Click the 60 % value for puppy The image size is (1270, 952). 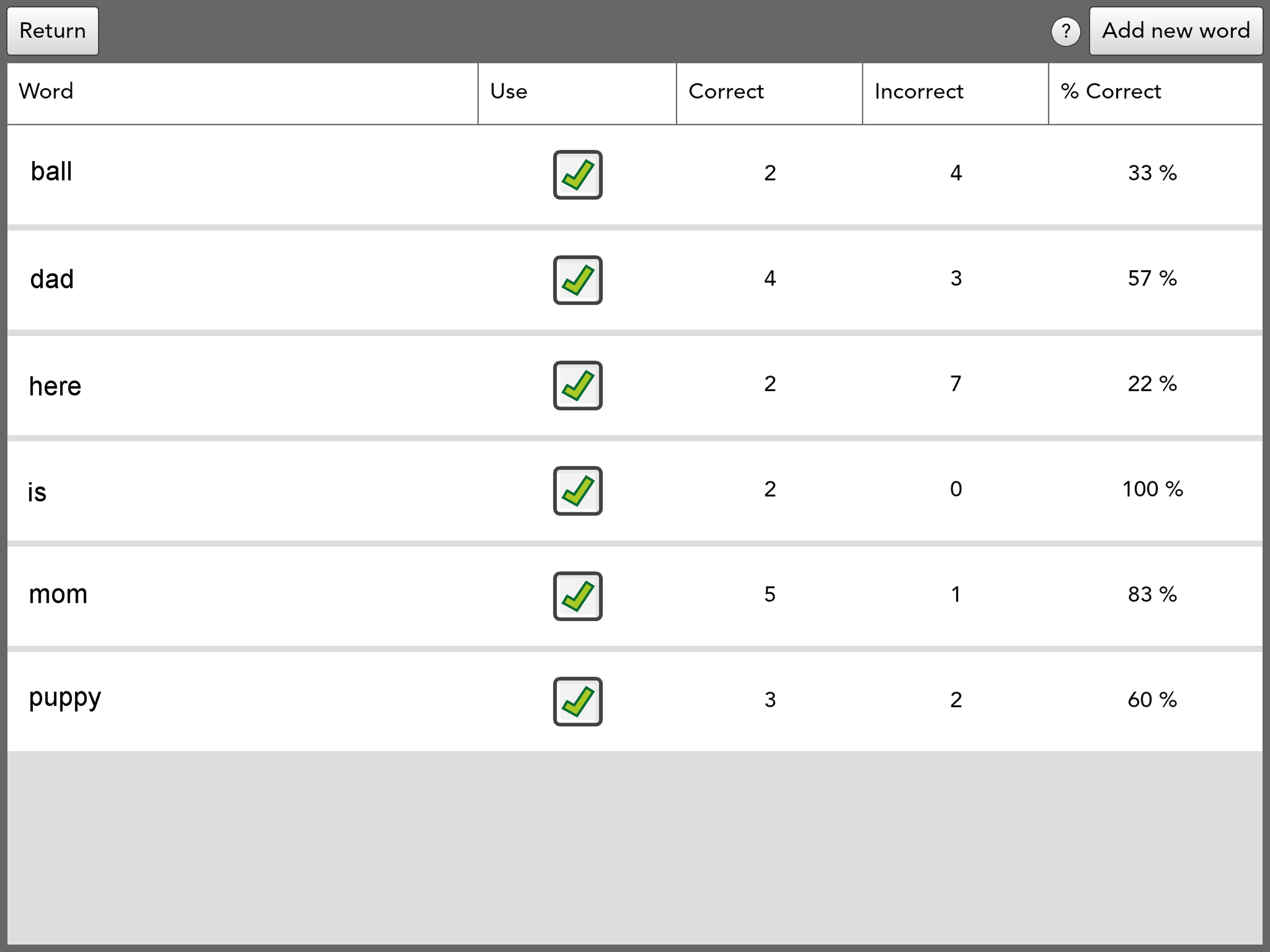coord(1152,700)
